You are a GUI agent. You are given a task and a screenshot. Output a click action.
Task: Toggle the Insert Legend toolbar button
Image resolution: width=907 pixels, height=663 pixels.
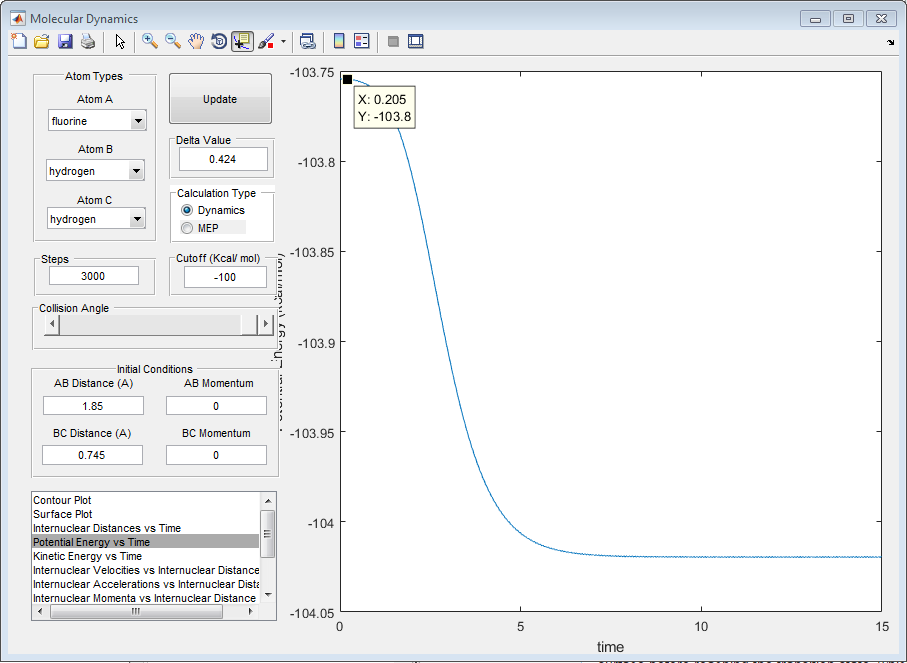(x=362, y=41)
